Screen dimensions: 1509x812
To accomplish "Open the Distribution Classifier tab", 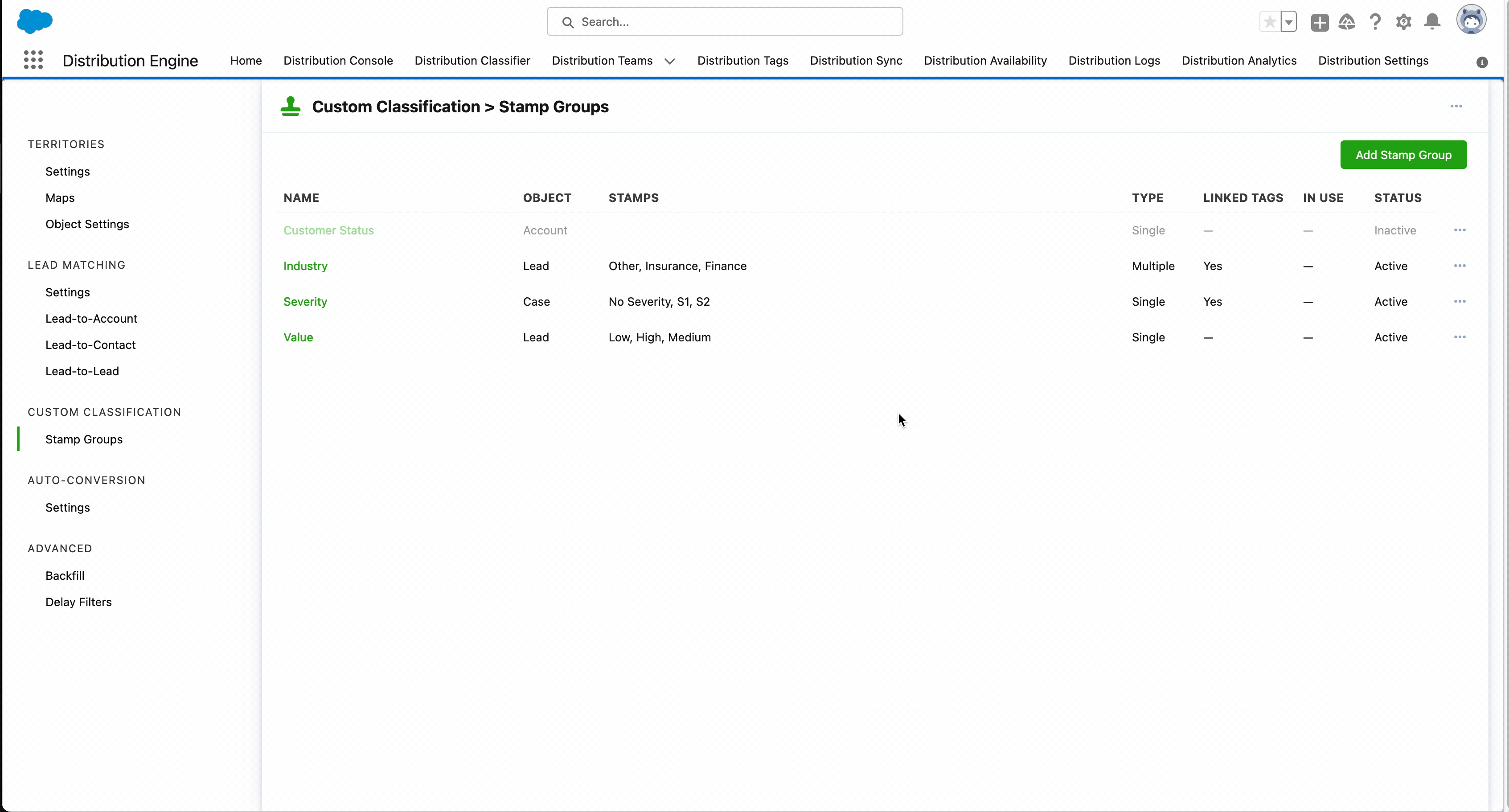I will (x=472, y=60).
